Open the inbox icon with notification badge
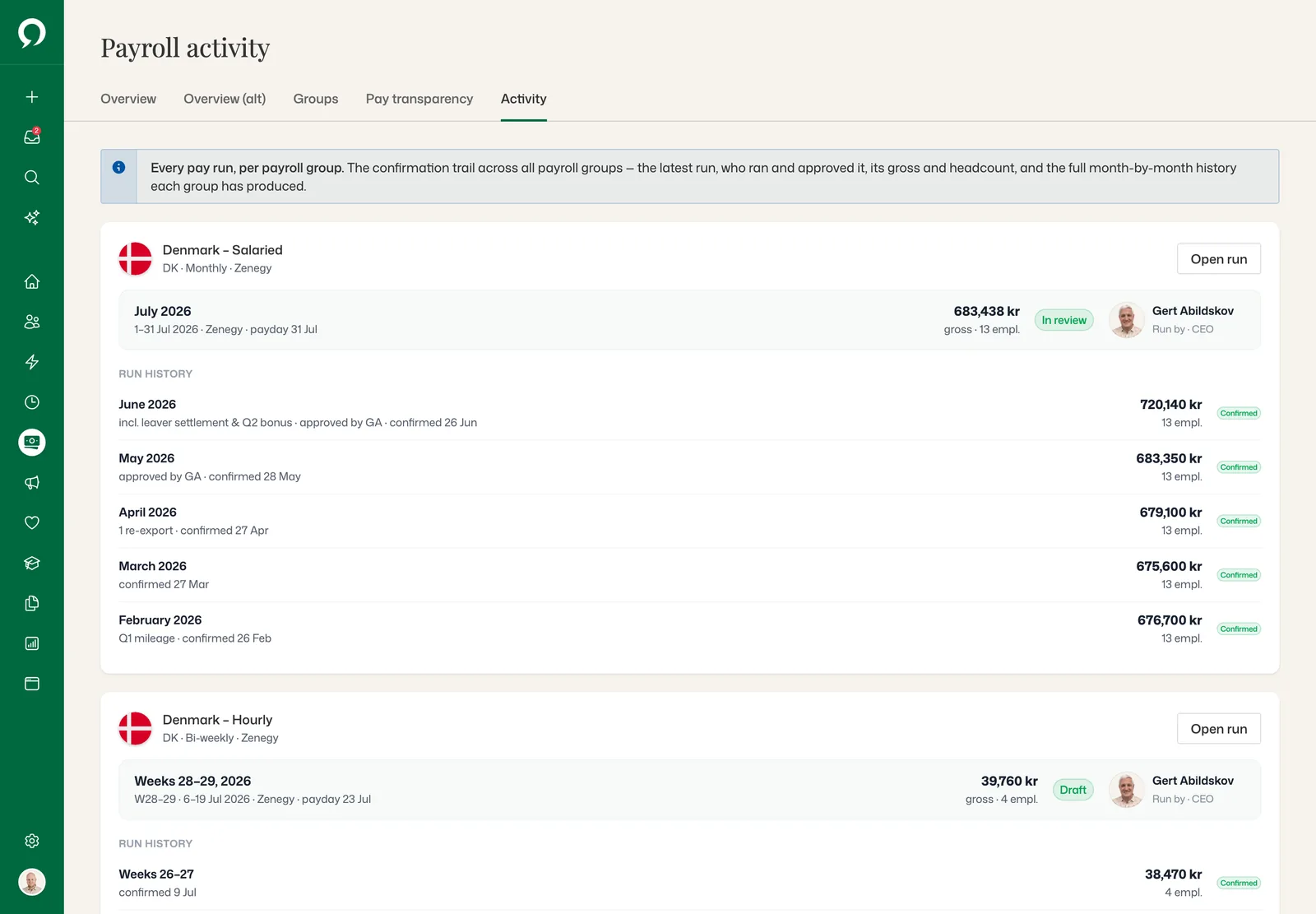1316x914 pixels. point(32,137)
